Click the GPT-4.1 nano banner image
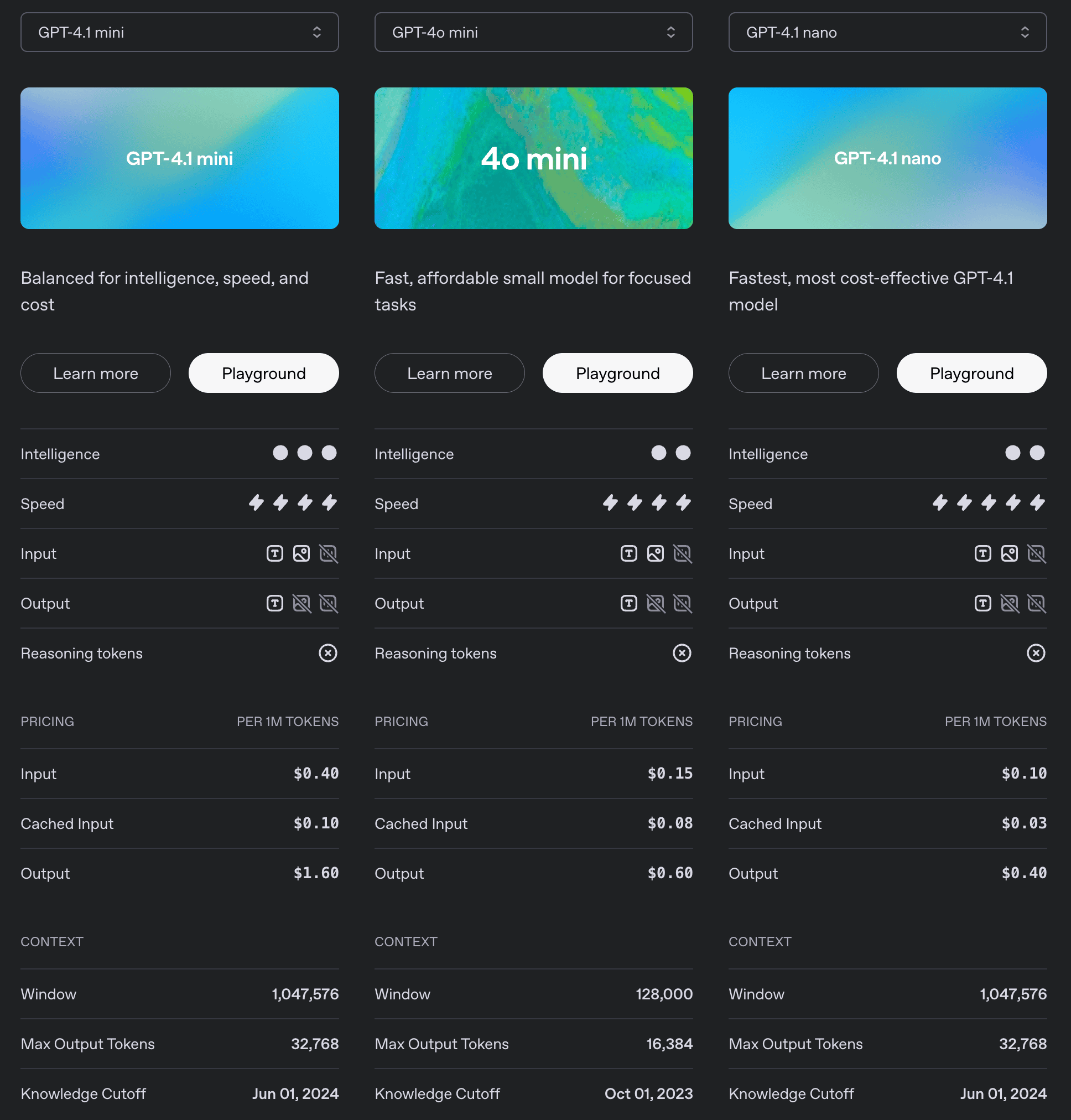 [x=887, y=158]
